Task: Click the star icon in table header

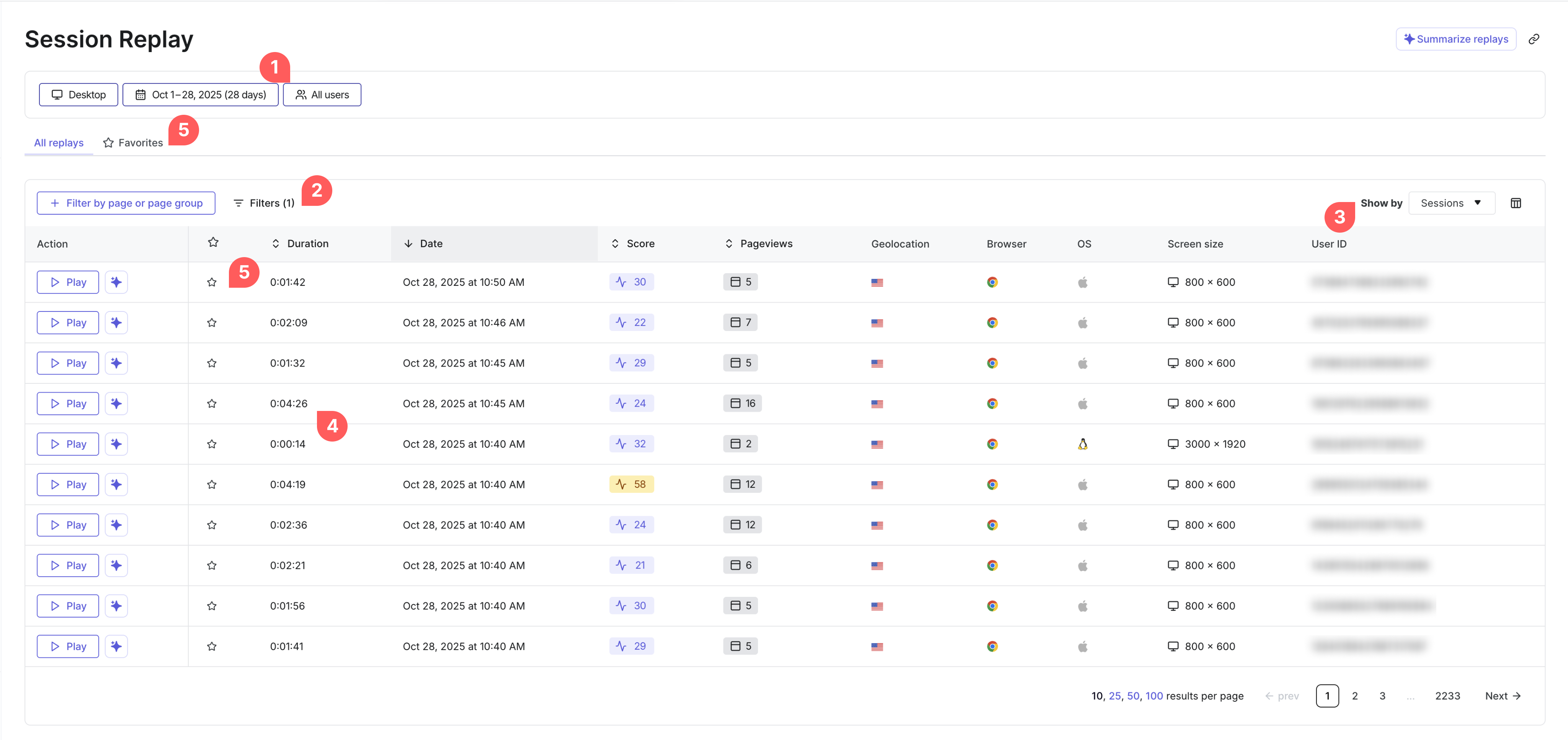Action: [x=213, y=243]
